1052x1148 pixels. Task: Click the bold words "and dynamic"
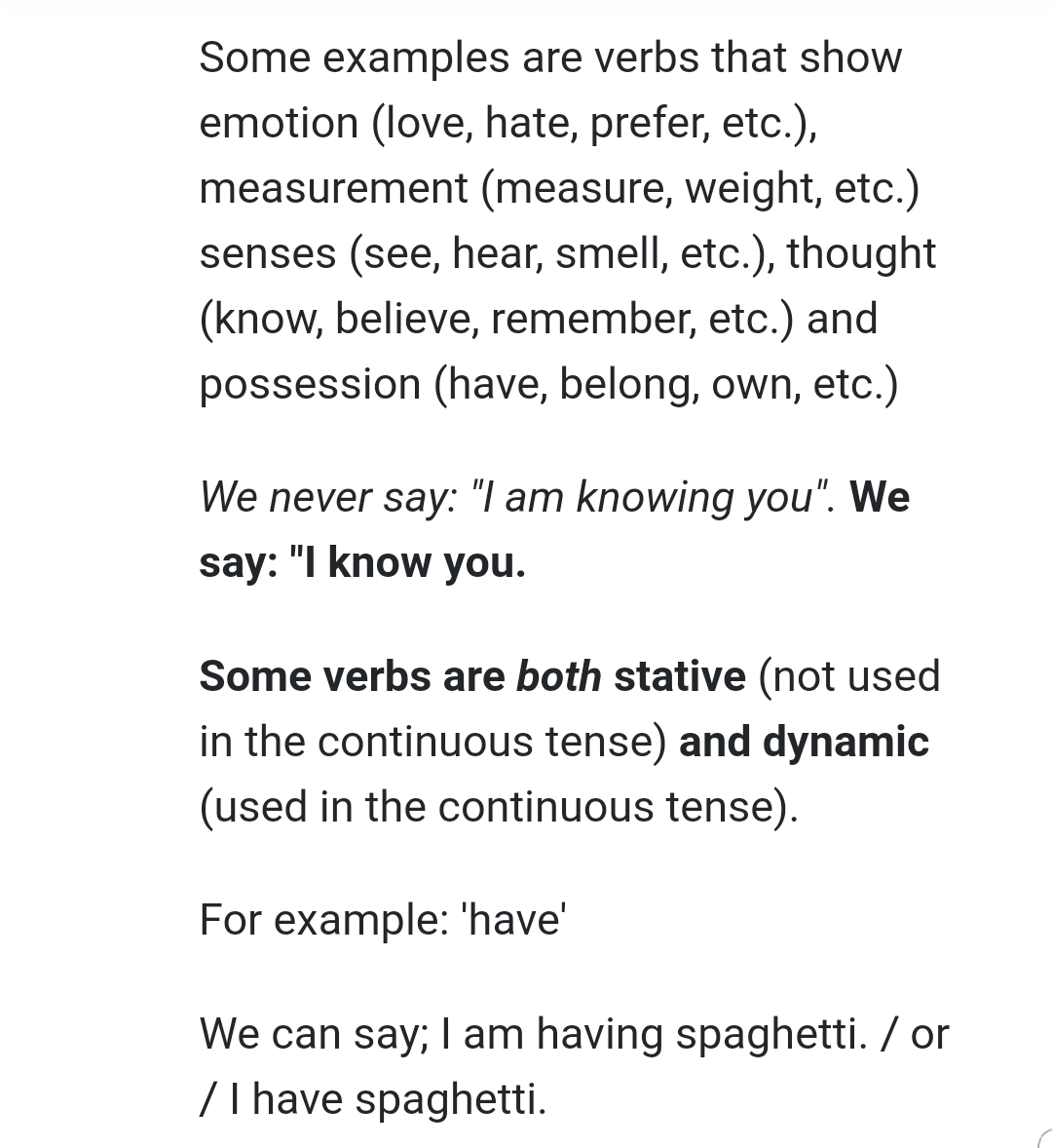(x=804, y=742)
